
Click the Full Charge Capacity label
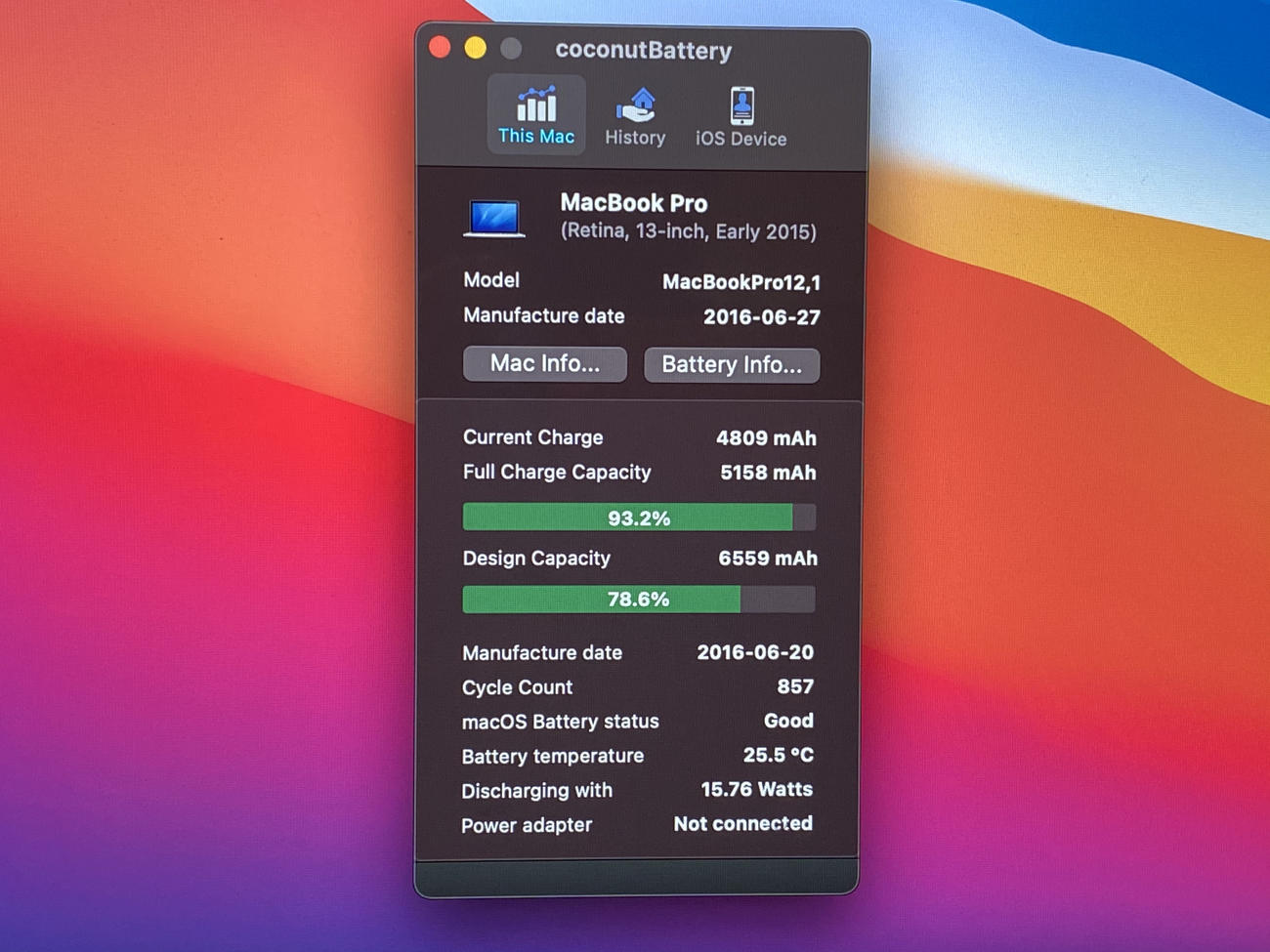(557, 473)
